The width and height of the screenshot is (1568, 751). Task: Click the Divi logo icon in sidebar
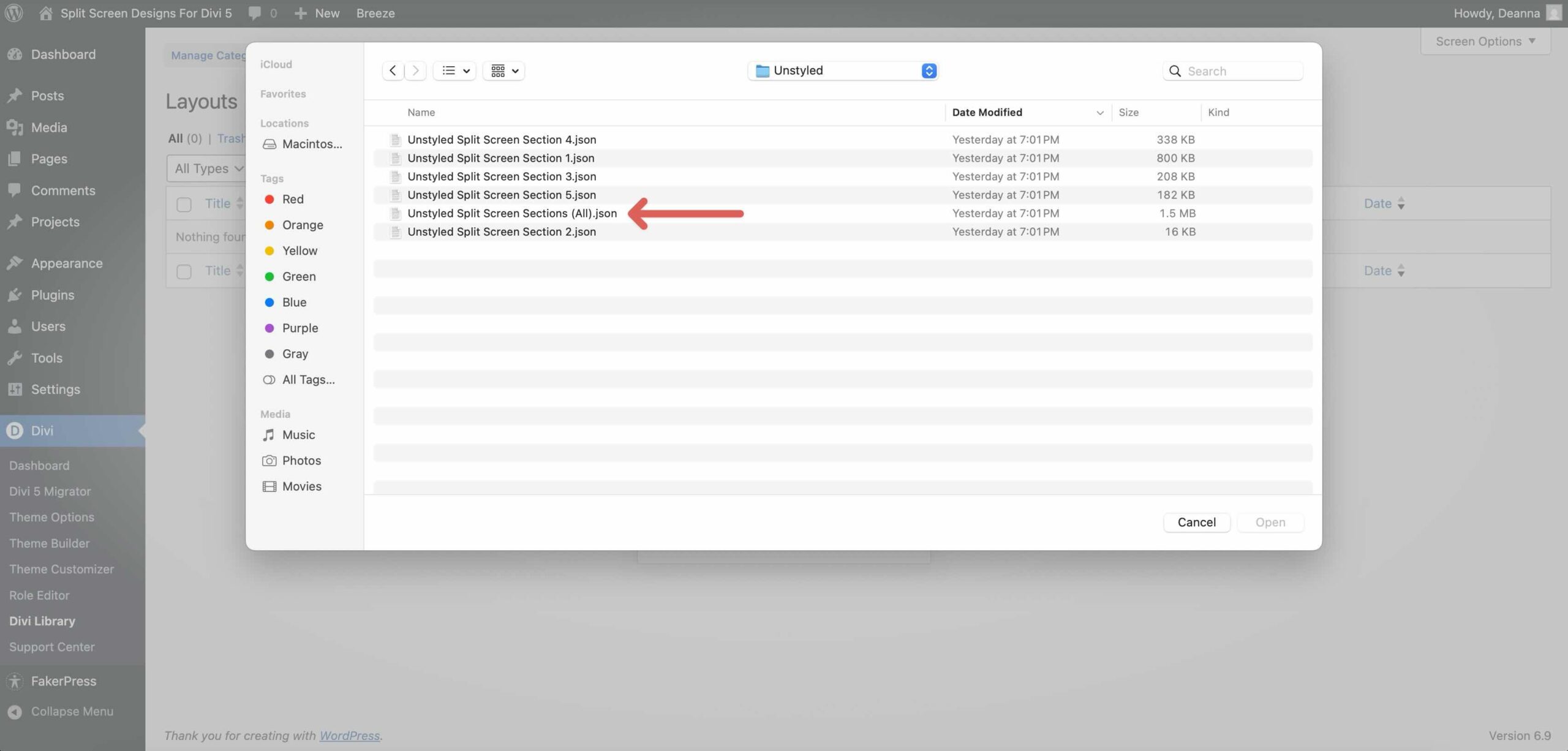[15, 430]
